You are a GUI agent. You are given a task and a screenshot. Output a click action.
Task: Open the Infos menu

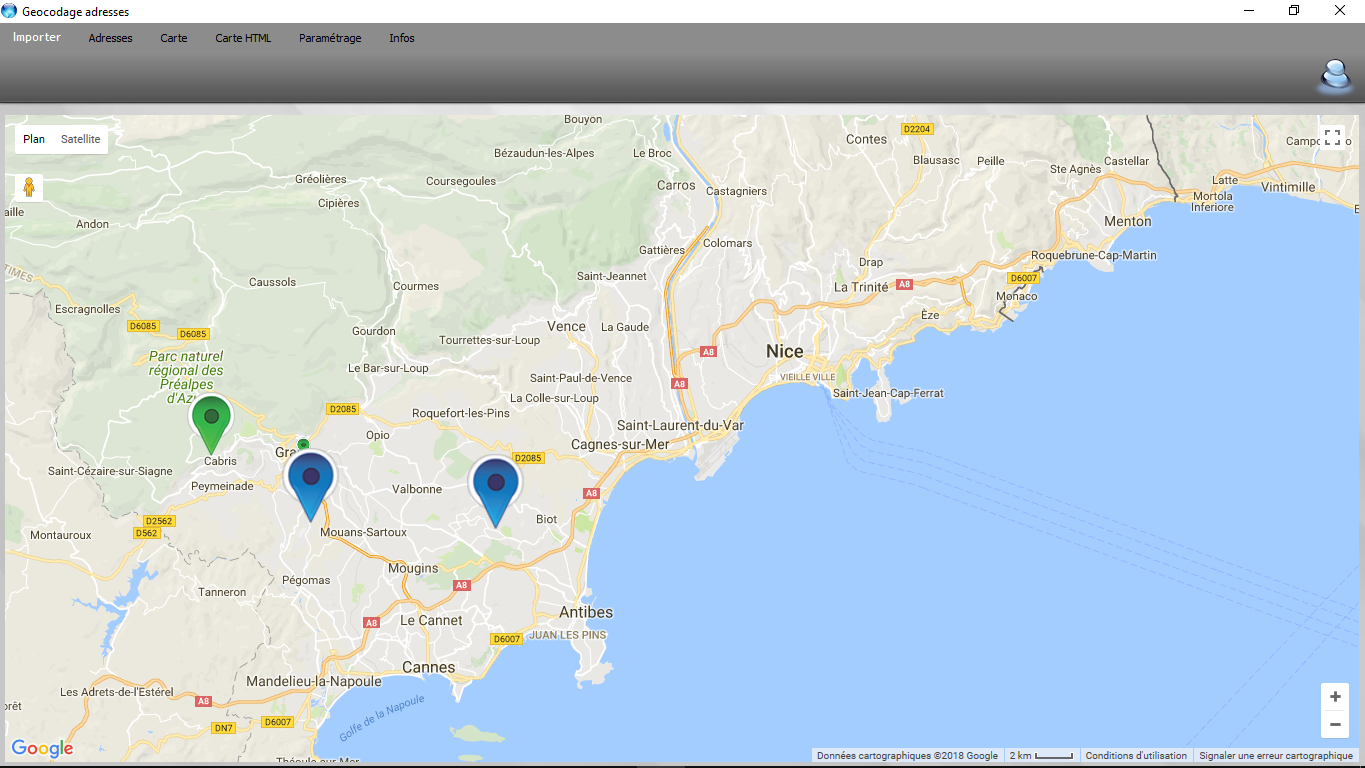(402, 38)
